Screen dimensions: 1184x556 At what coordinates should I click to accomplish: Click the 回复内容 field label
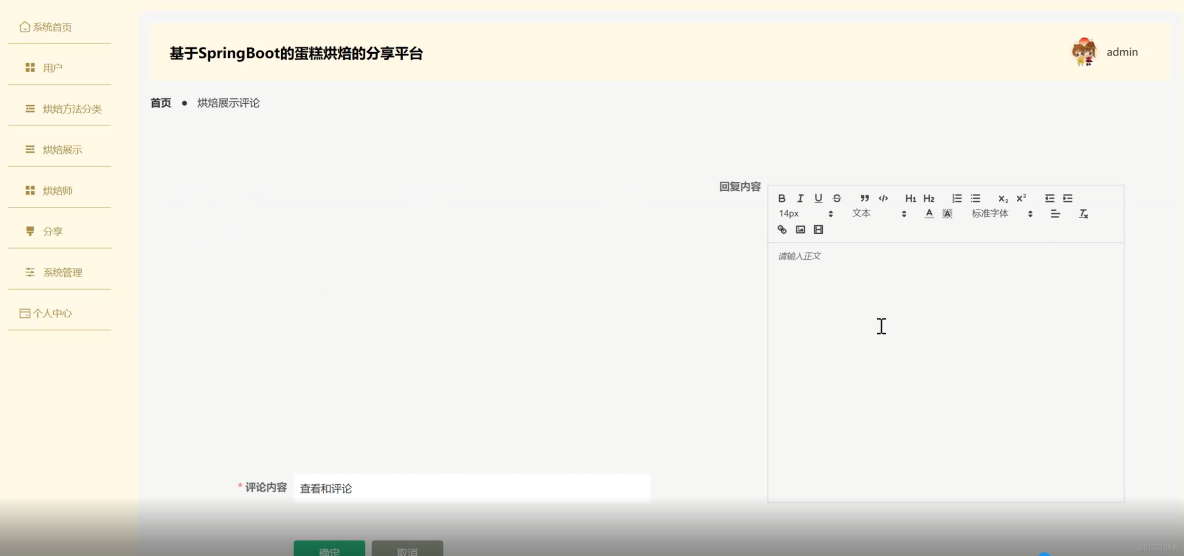click(740, 187)
